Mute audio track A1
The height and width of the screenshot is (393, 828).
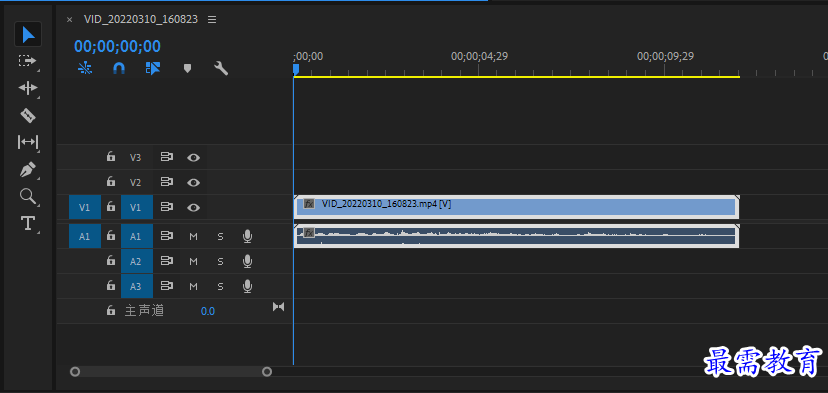pyautogui.click(x=193, y=236)
